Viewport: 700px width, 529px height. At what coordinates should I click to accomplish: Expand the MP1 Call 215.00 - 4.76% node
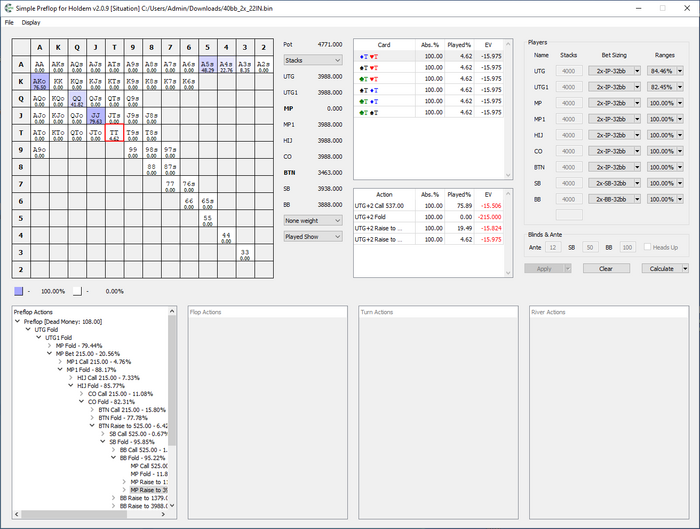[x=60, y=362]
